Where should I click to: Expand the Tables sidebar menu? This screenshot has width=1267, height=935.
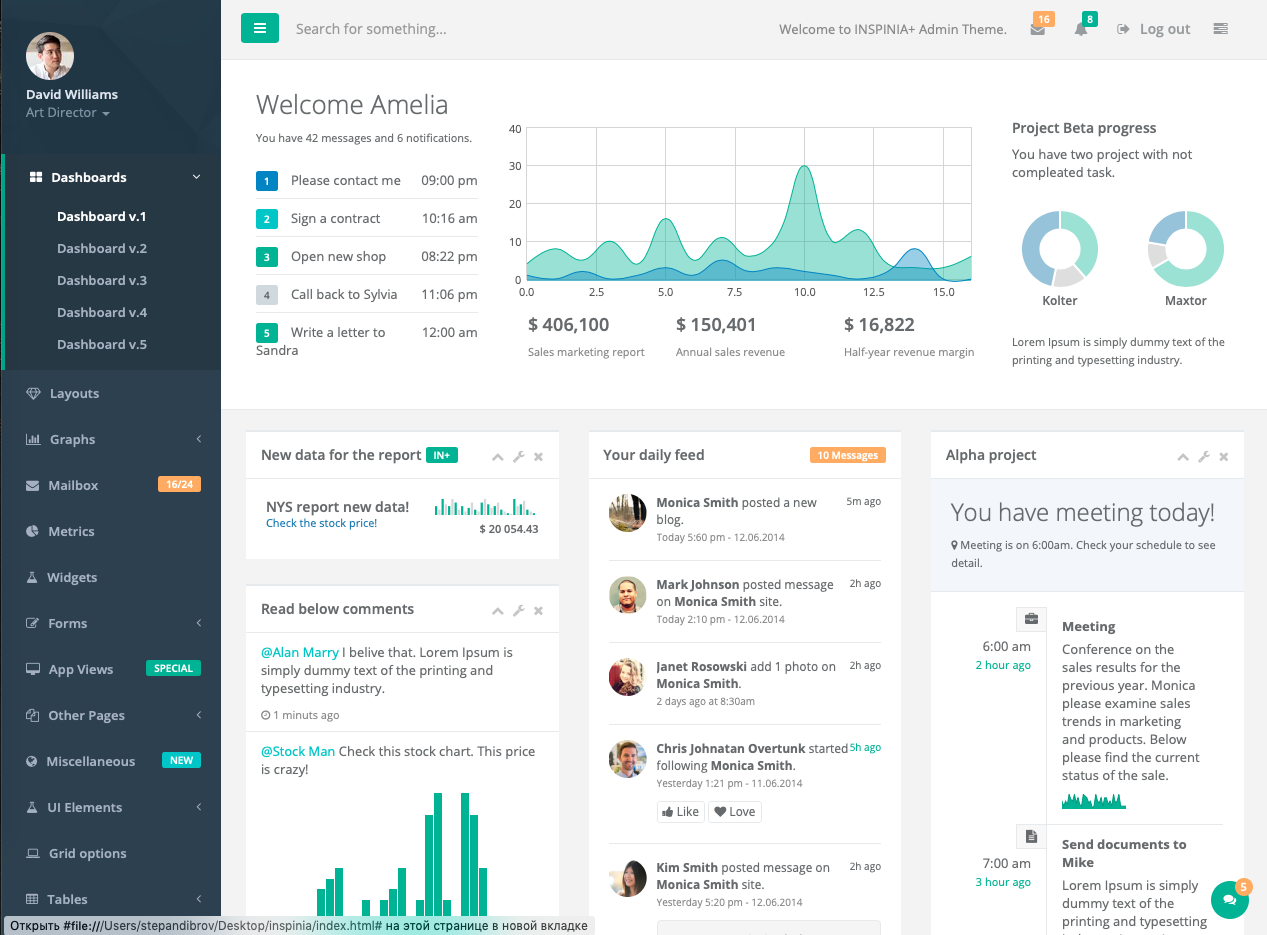(110, 899)
